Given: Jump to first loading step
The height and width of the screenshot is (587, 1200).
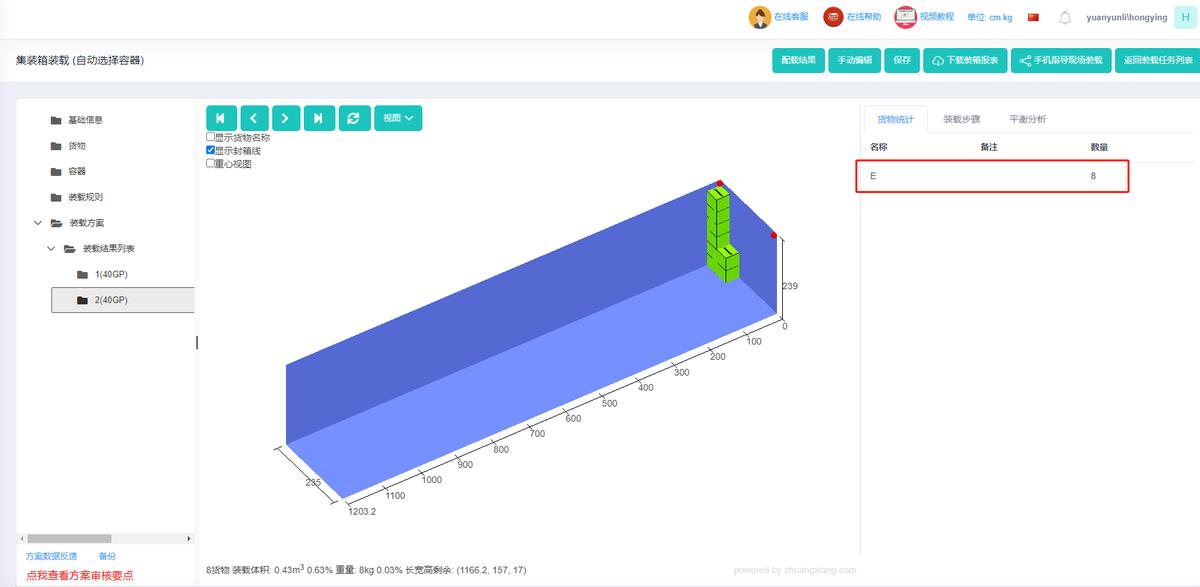Looking at the screenshot, I should pos(221,118).
